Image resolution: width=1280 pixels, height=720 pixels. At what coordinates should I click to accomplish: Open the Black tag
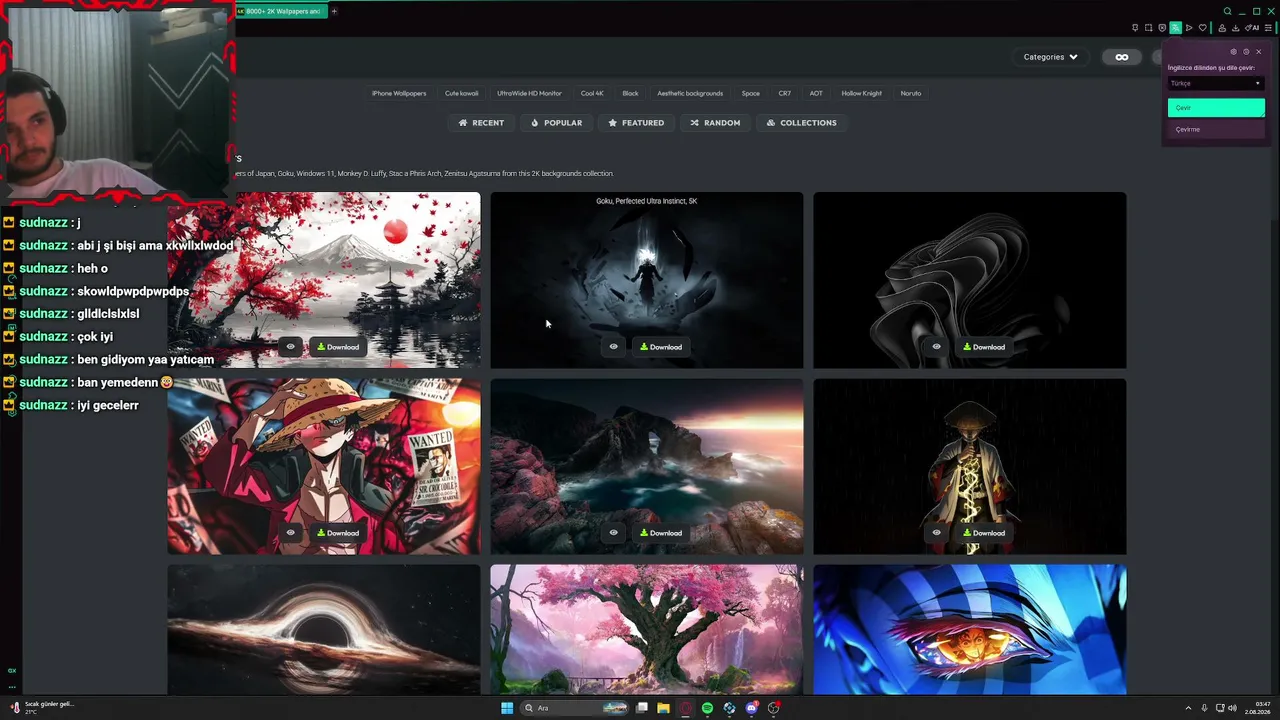(630, 93)
